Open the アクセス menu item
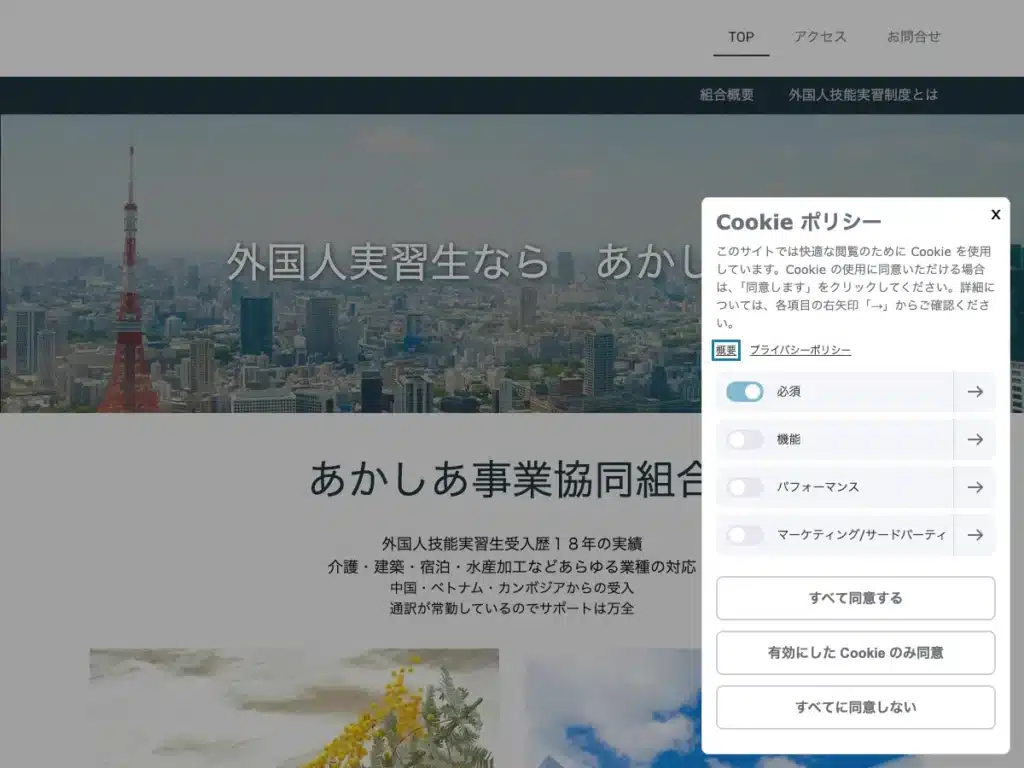 820,37
